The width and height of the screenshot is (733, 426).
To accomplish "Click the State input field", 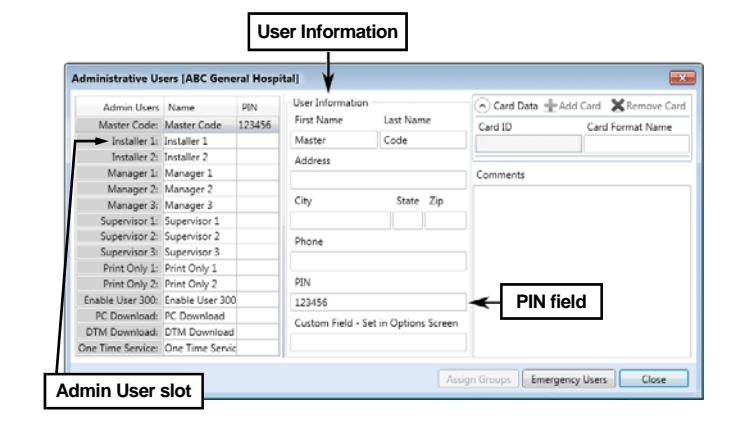I will [408, 220].
